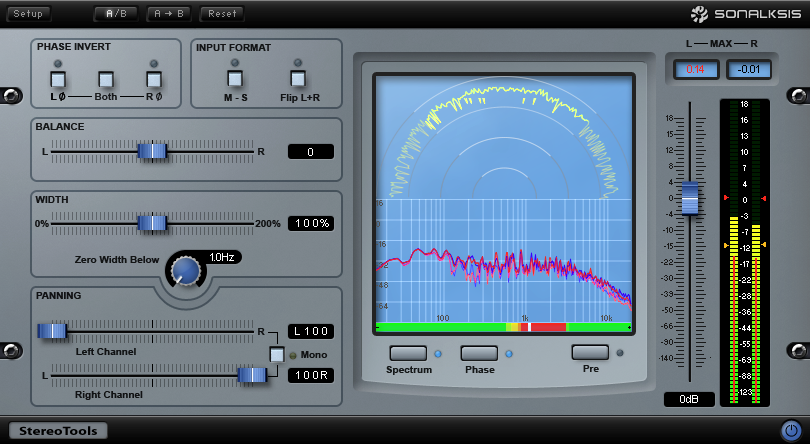Switch A/B preset comparison
The image size is (810, 444).
116,14
